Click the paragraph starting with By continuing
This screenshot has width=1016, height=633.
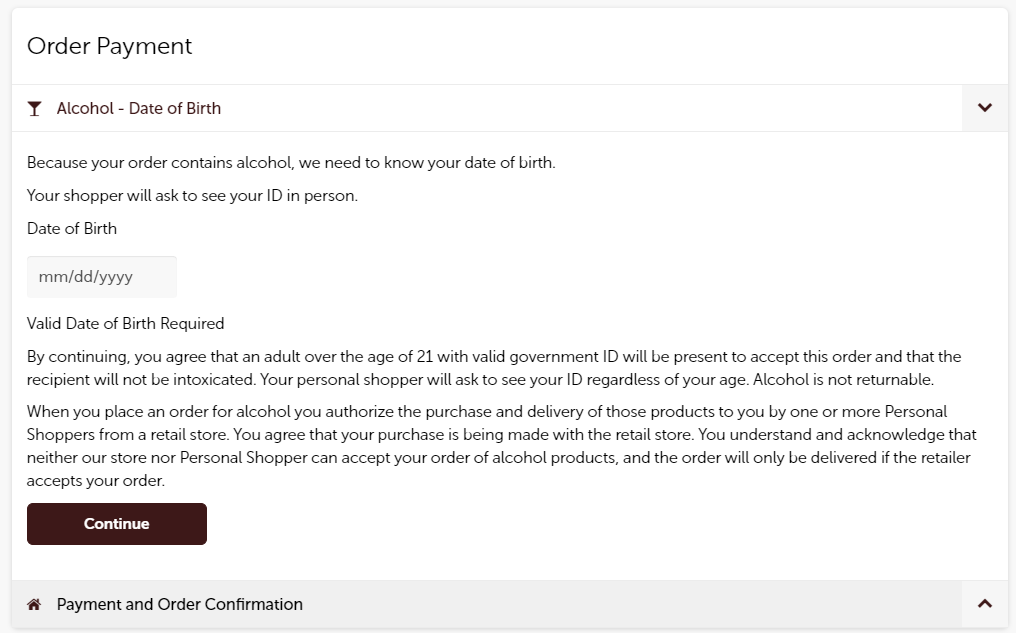(x=494, y=368)
